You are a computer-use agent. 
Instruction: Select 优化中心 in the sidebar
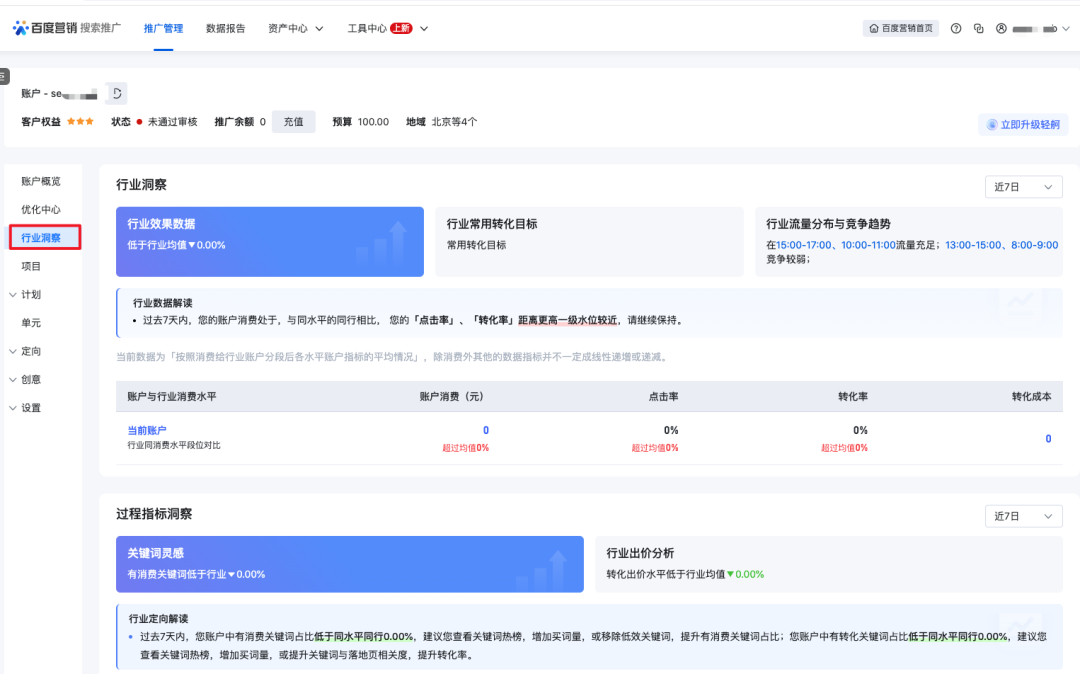41,209
